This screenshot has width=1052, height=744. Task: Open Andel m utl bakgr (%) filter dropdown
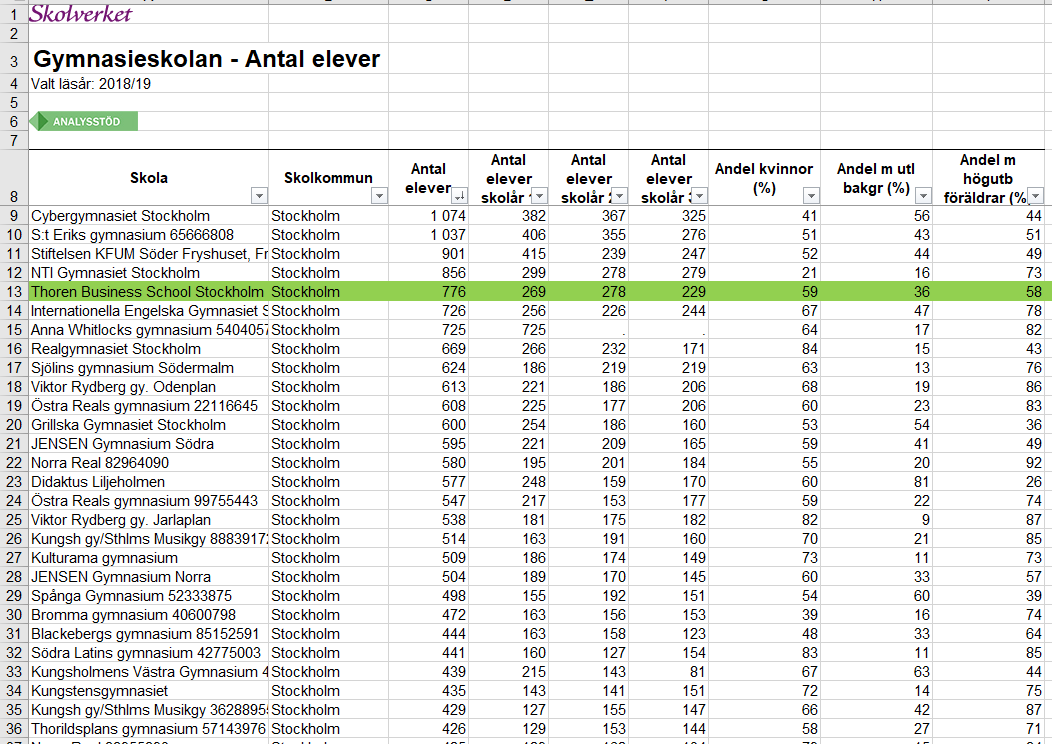923,195
